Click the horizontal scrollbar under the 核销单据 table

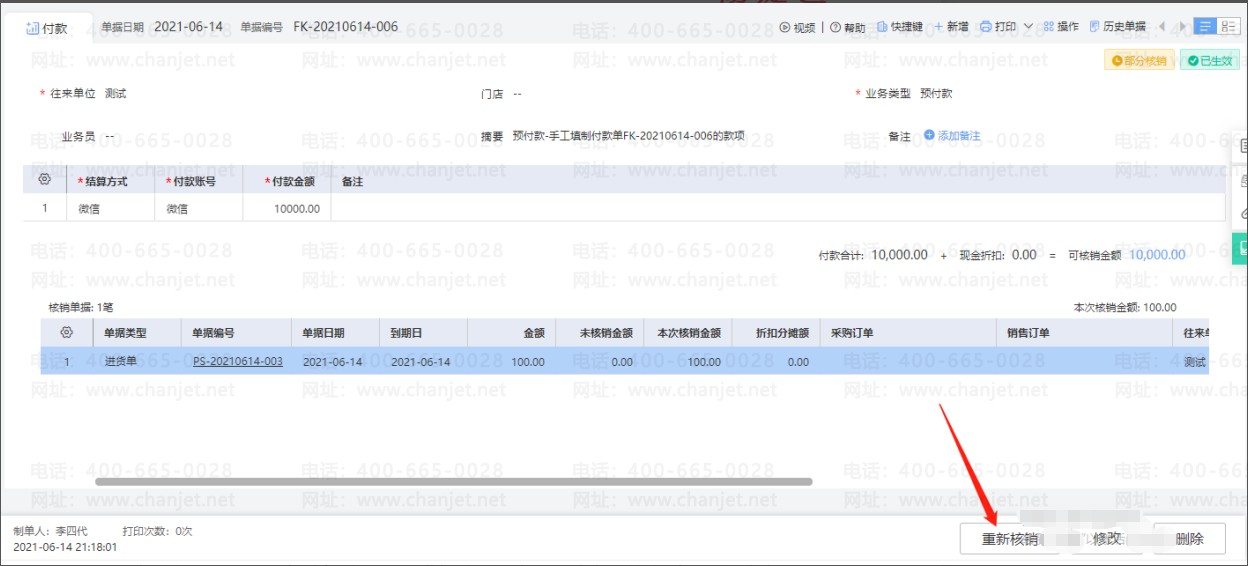tap(454, 481)
